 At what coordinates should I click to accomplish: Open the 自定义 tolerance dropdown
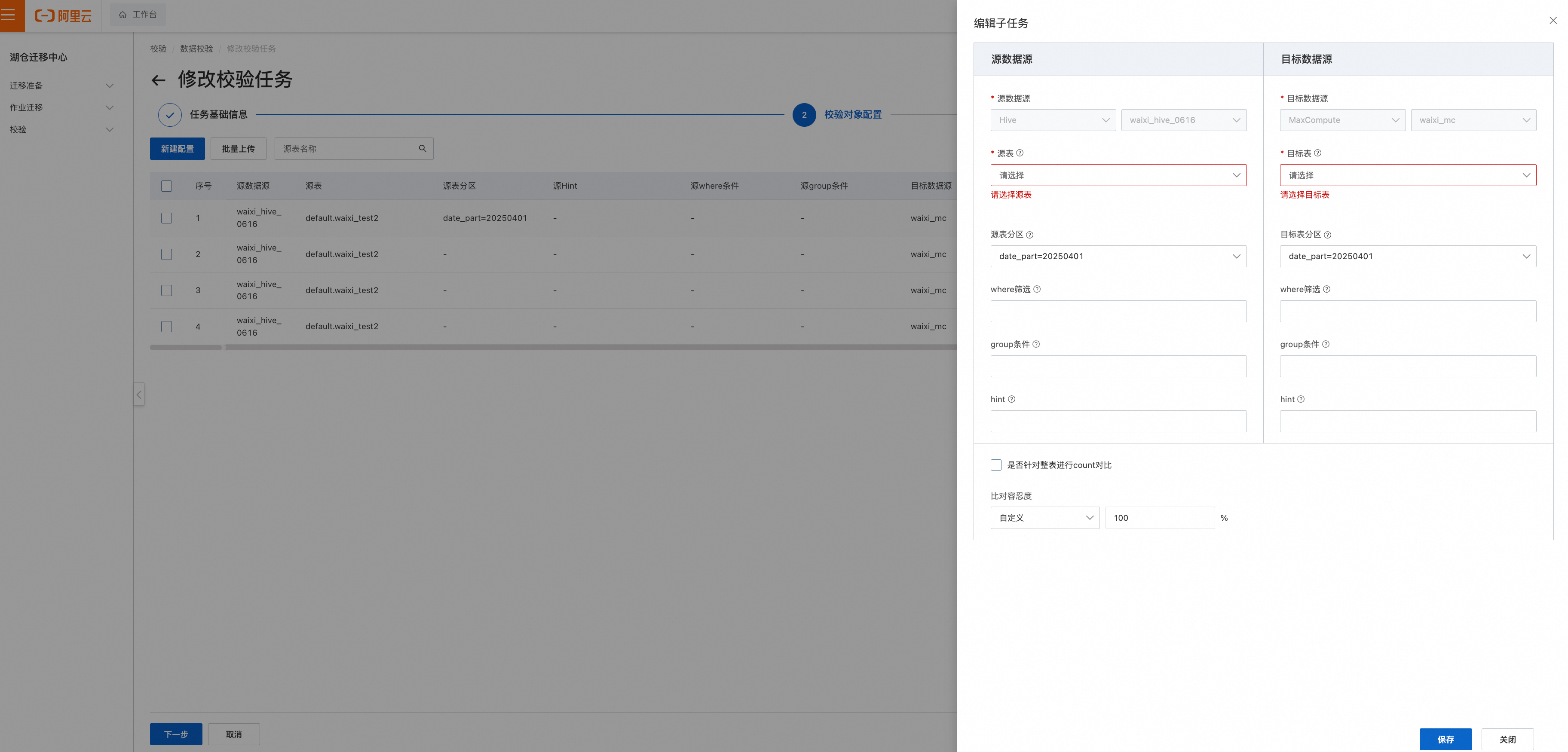[x=1044, y=518]
